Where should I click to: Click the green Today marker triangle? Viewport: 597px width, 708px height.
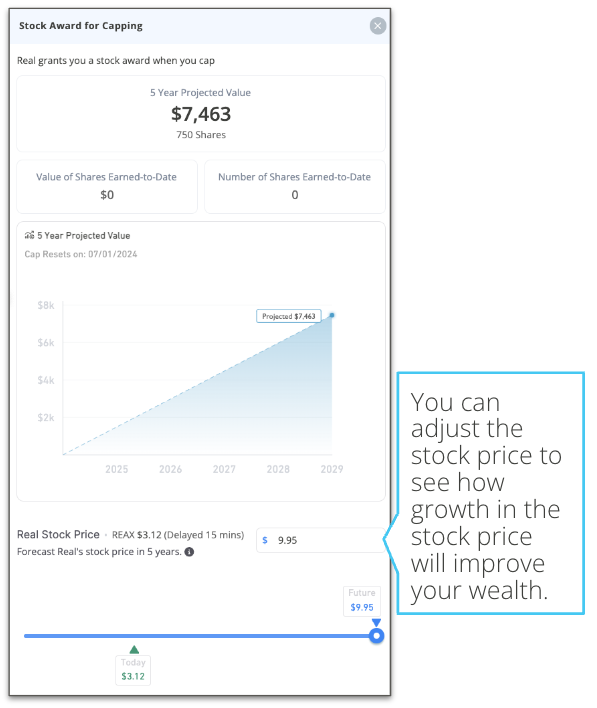coord(134,649)
